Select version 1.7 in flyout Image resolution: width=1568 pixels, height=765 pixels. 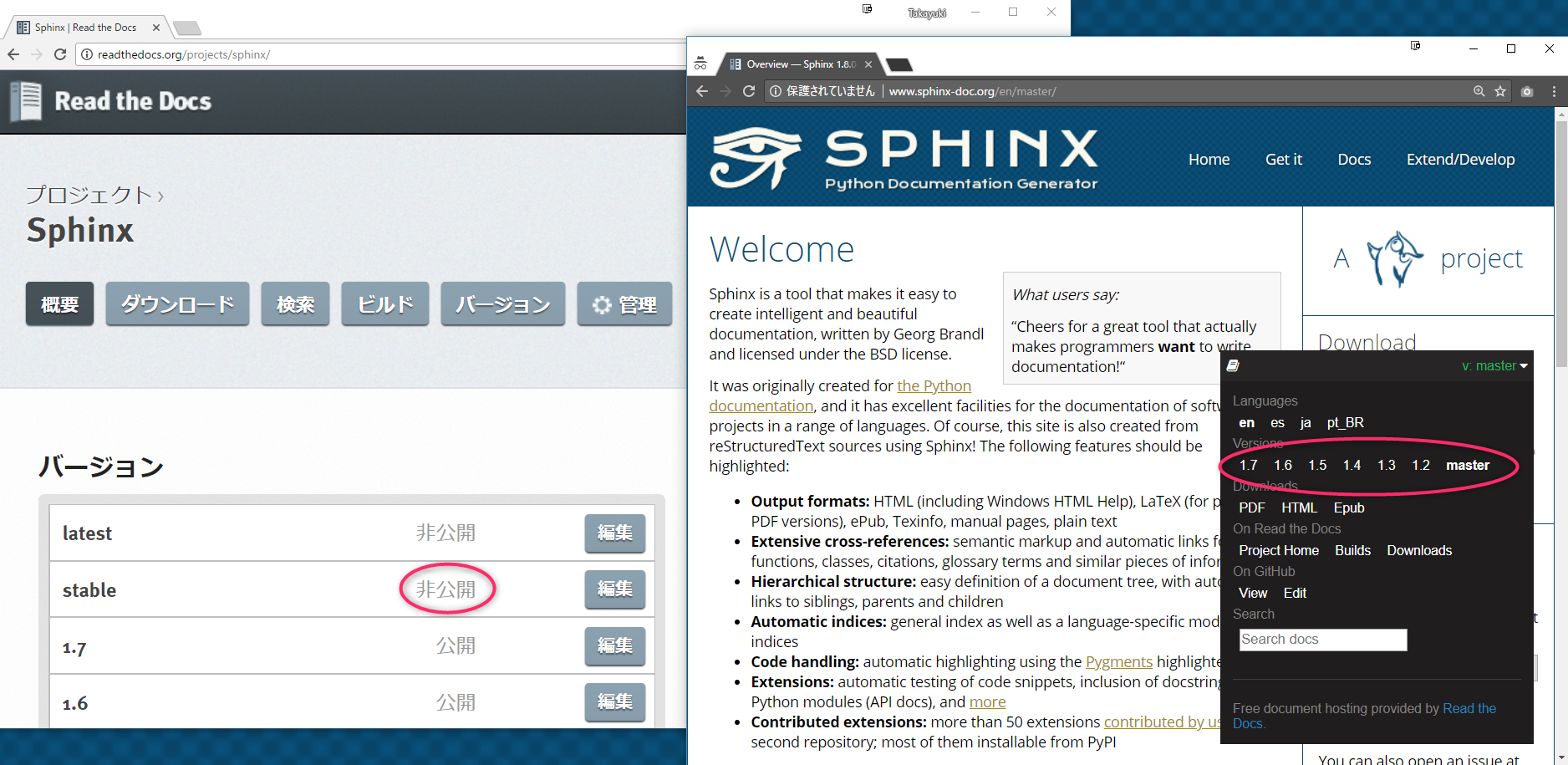(1248, 466)
